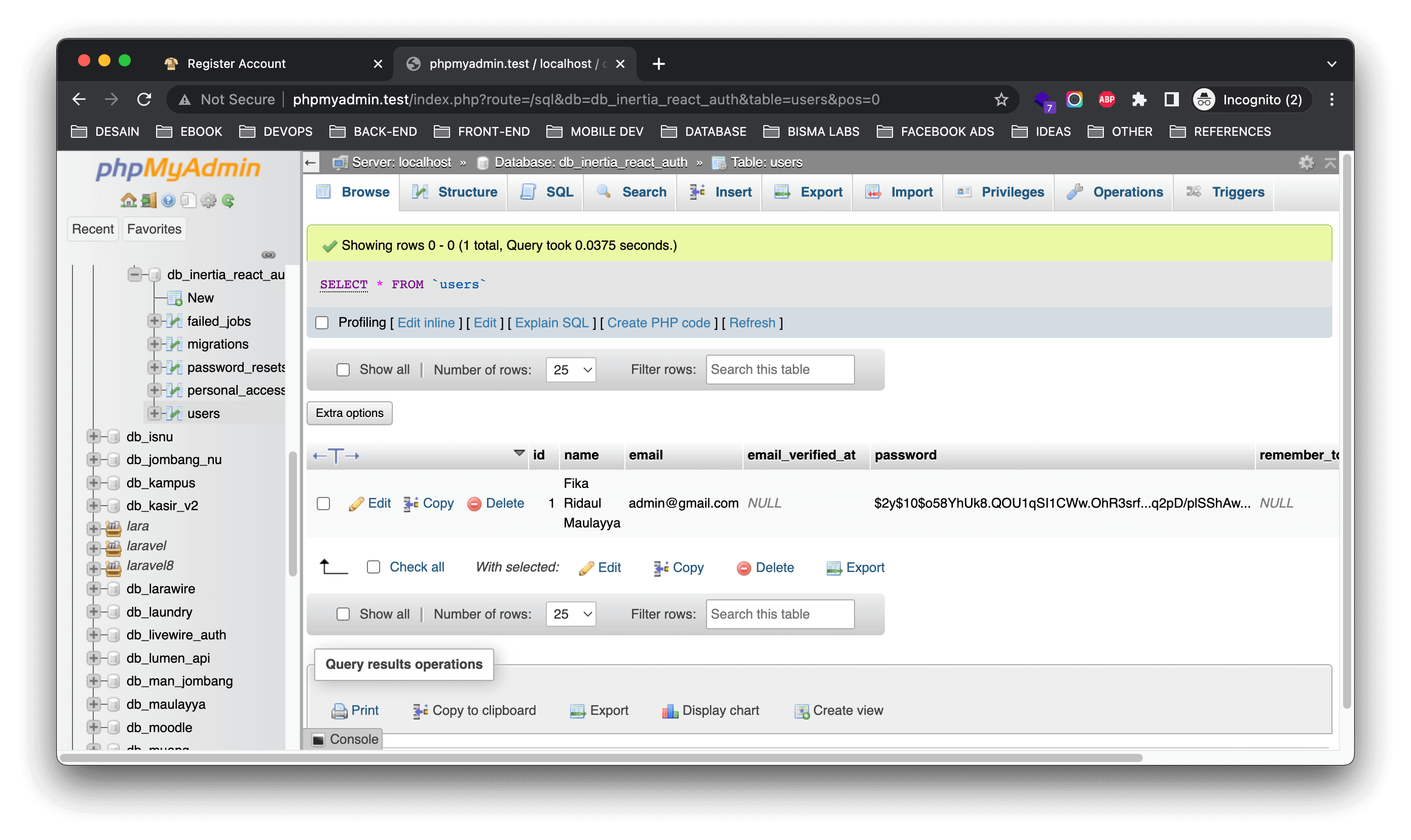Expand the db_isnu database tree node
Image resolution: width=1411 pixels, height=840 pixels.
tap(94, 436)
